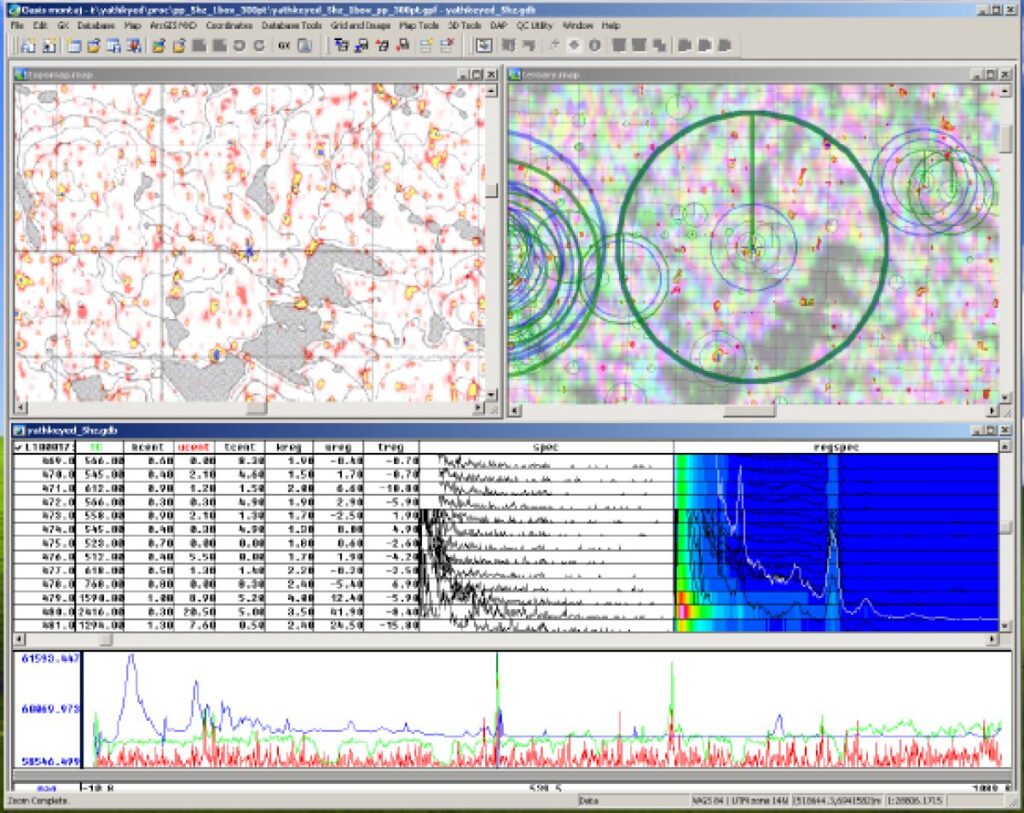Click the spec column header
This screenshot has width=1024, height=813.
(545, 447)
